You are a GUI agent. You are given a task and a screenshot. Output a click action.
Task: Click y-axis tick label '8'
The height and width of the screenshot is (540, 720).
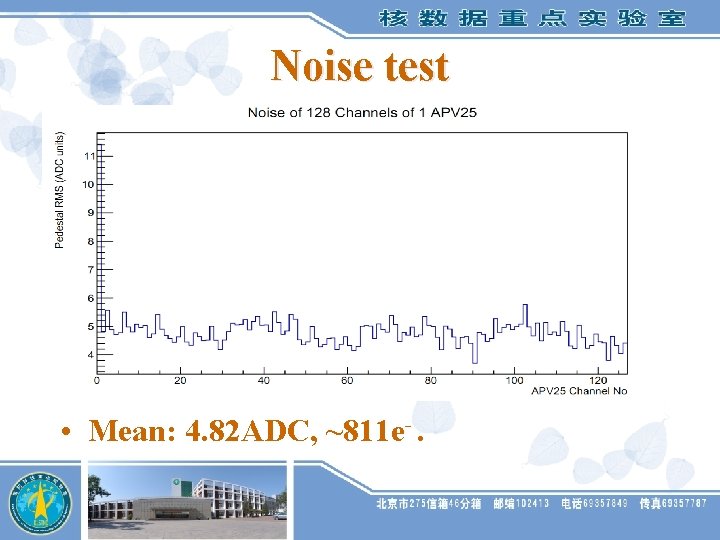91,241
